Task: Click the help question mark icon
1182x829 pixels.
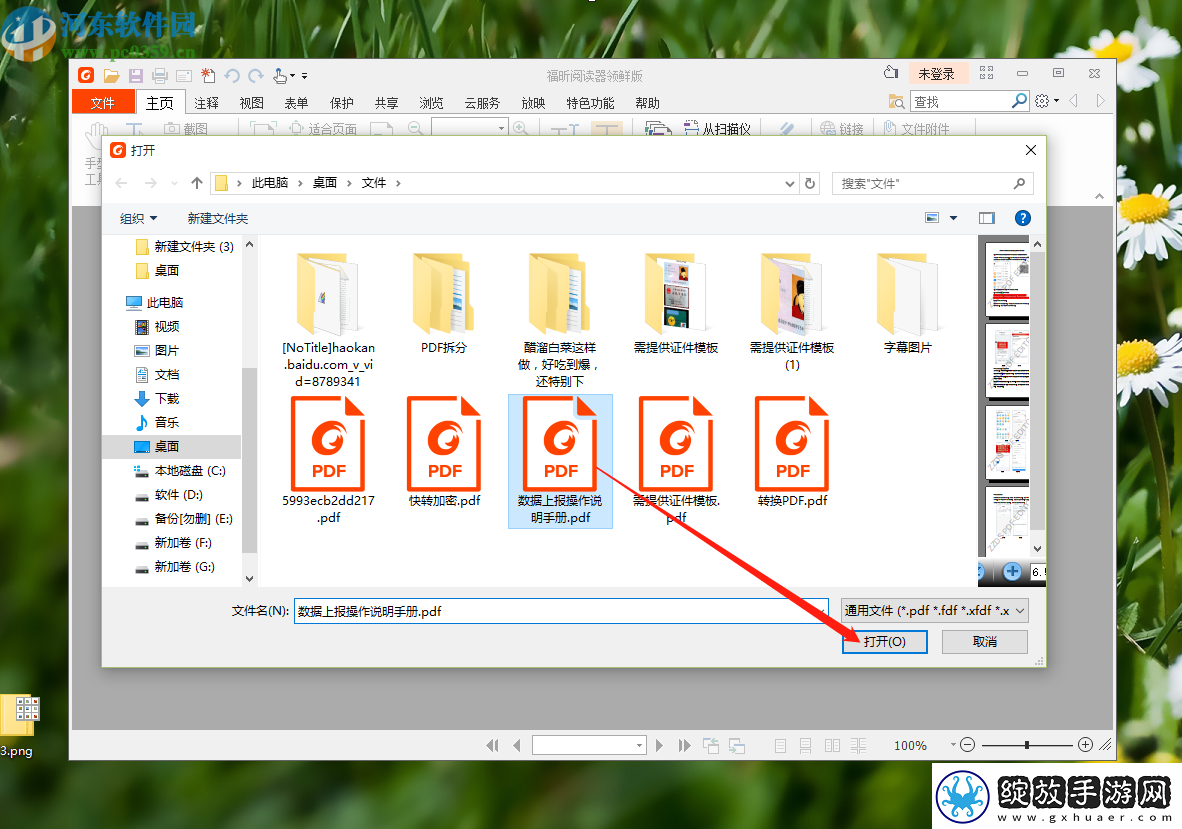Action: [1022, 218]
